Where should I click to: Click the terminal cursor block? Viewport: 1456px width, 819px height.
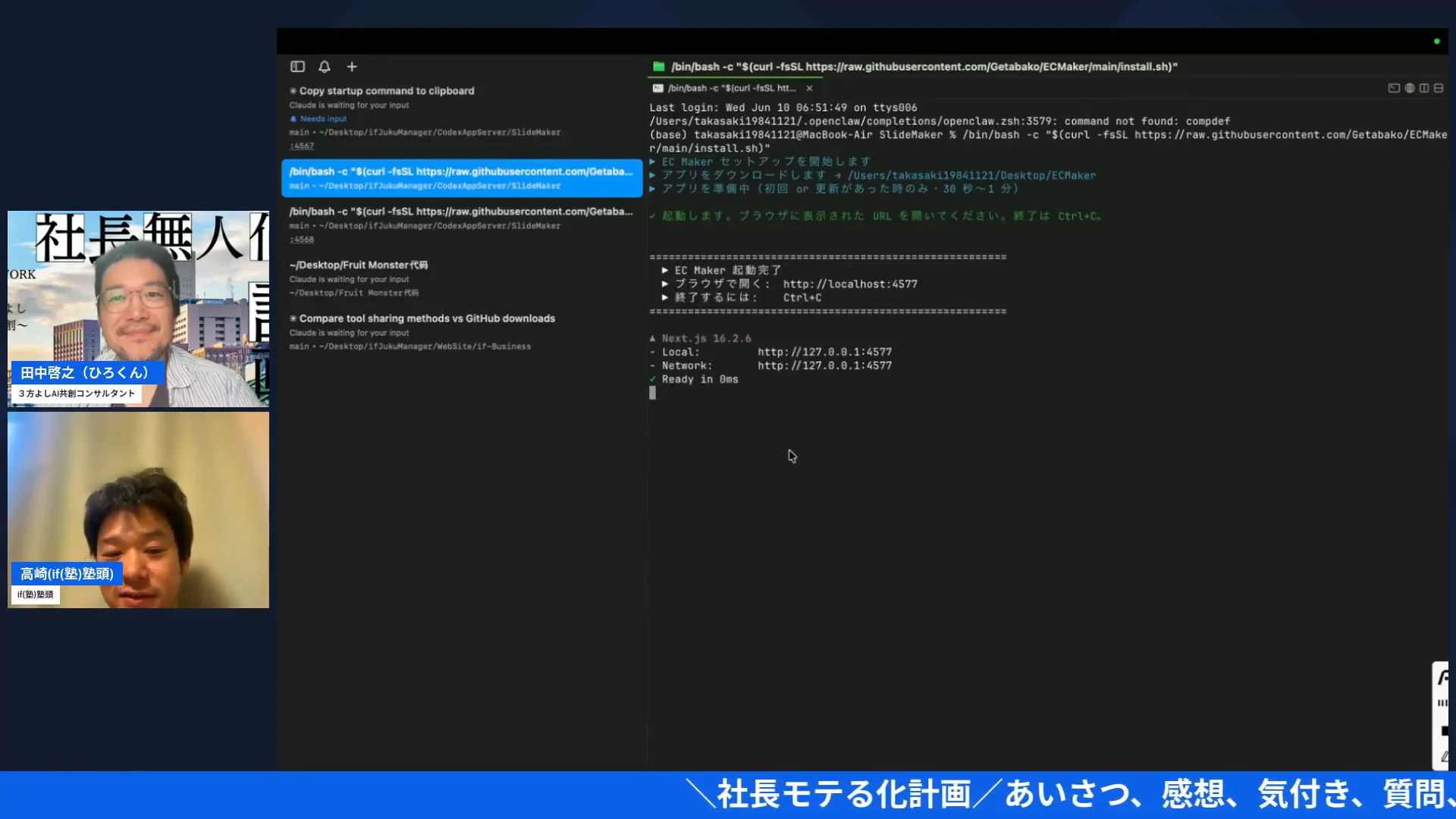[652, 393]
